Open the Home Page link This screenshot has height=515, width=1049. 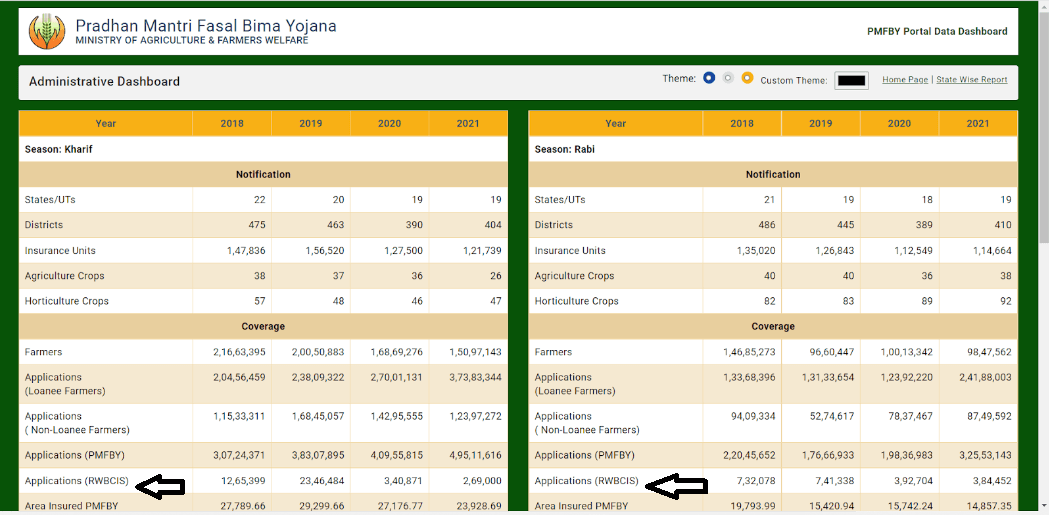click(x=905, y=80)
